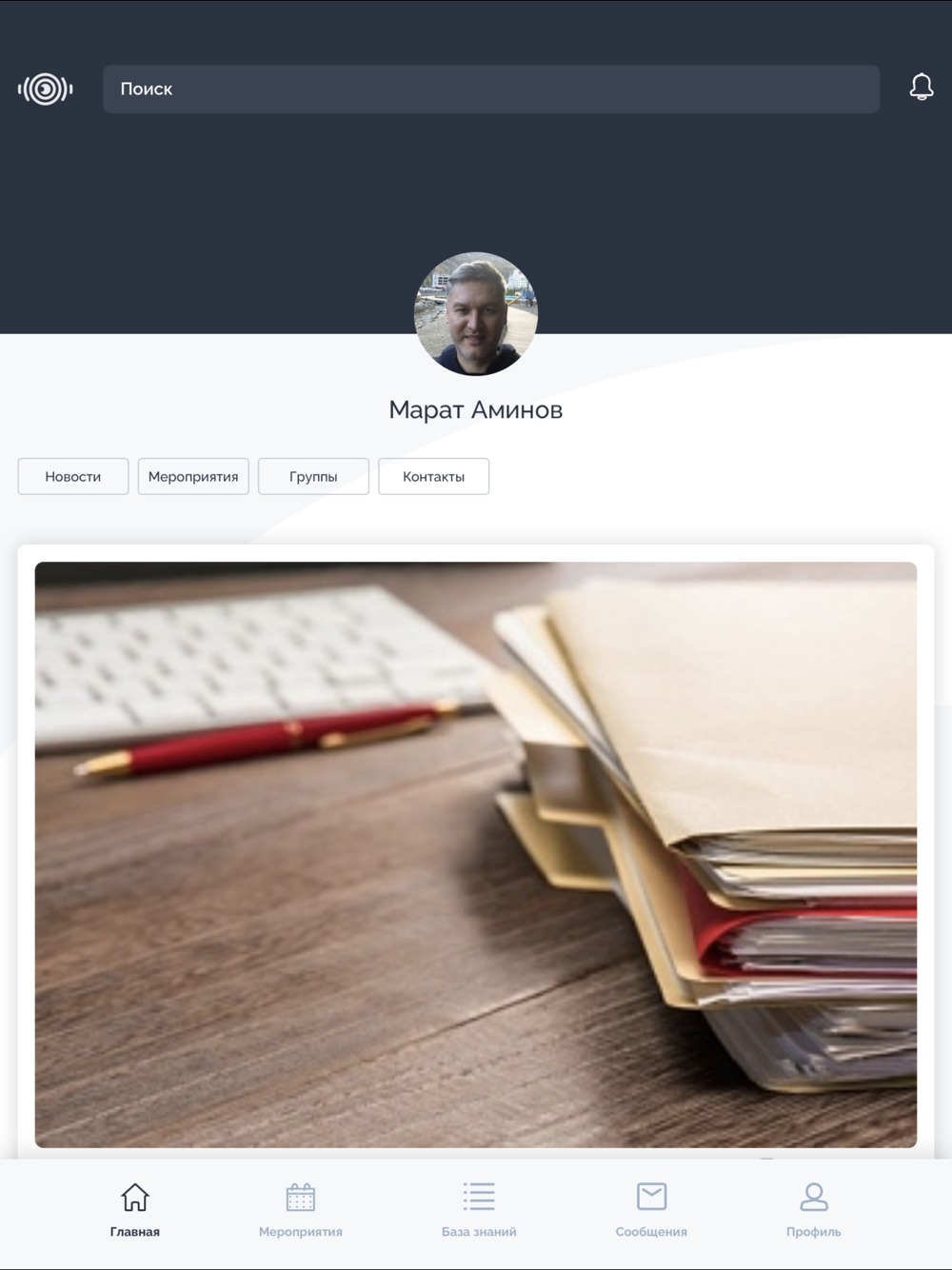This screenshot has width=952, height=1270.
Task: Switch to the Главная tab label
Action: 135,1232
